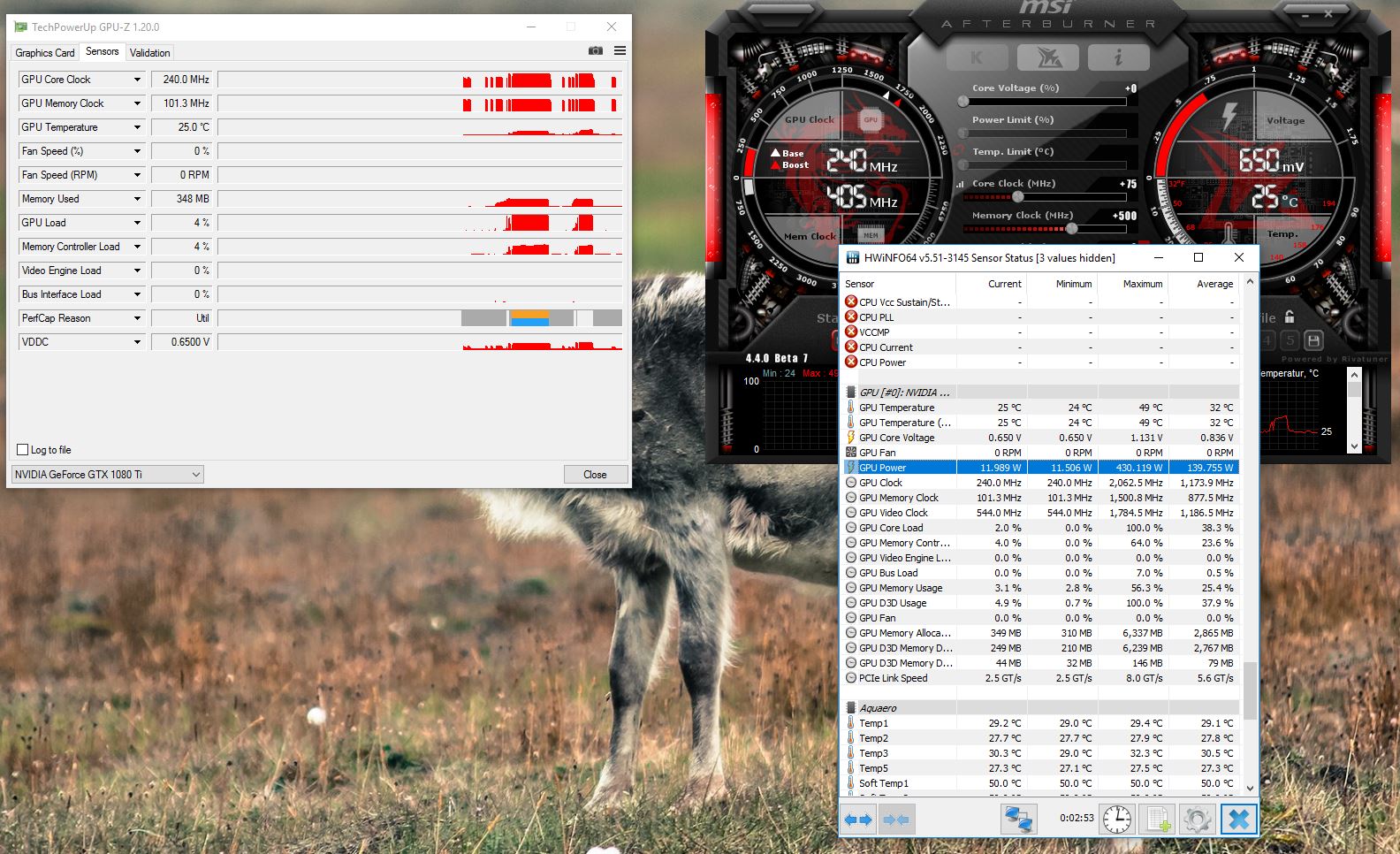Image resolution: width=1400 pixels, height=854 pixels.
Task: Click HWiNFO expand columns arrows button
Action: (857, 820)
